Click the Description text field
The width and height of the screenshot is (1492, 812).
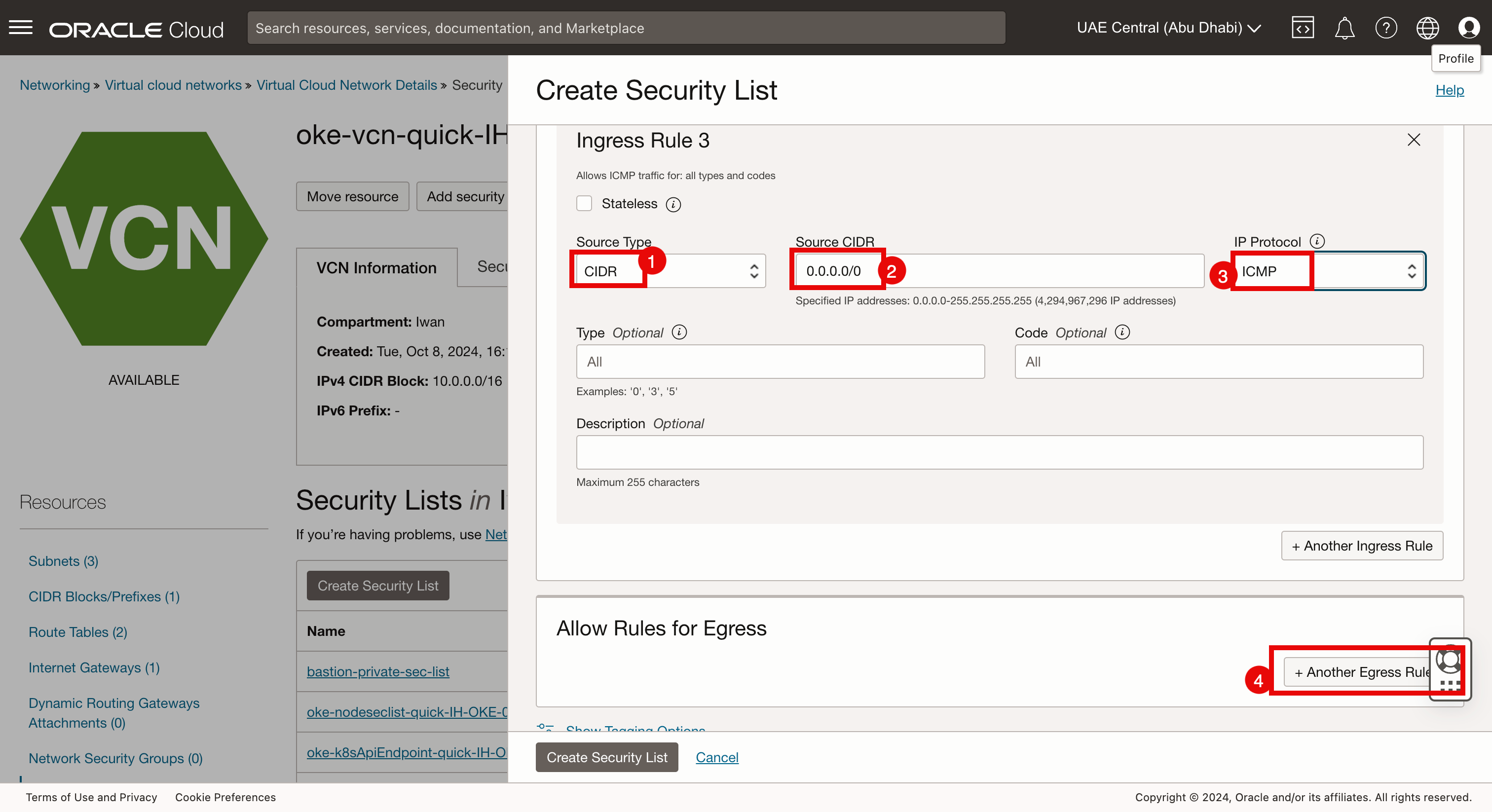(x=999, y=452)
